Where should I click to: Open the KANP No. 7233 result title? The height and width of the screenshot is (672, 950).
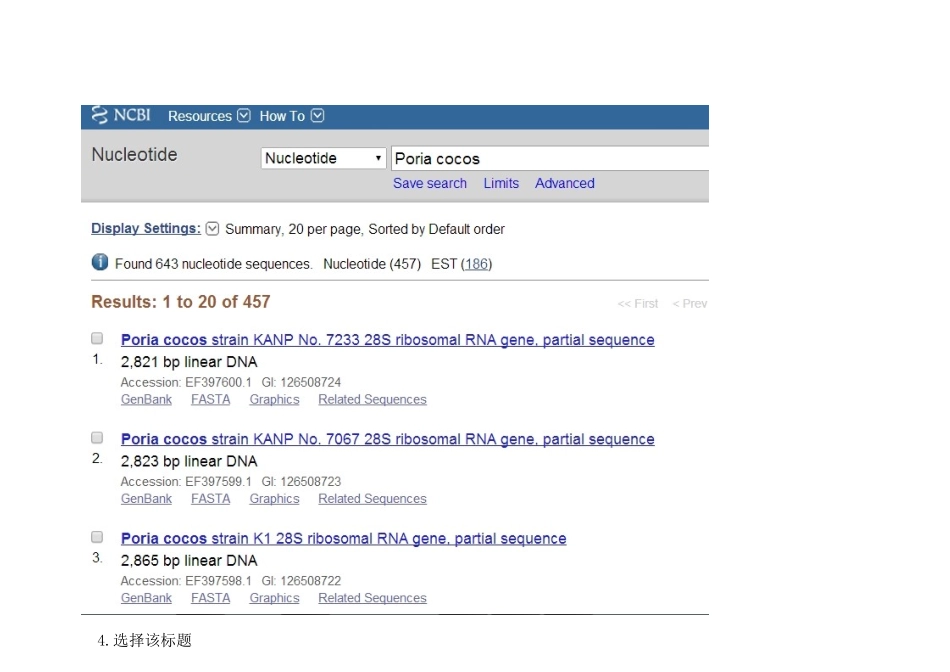pyautogui.click(x=388, y=340)
